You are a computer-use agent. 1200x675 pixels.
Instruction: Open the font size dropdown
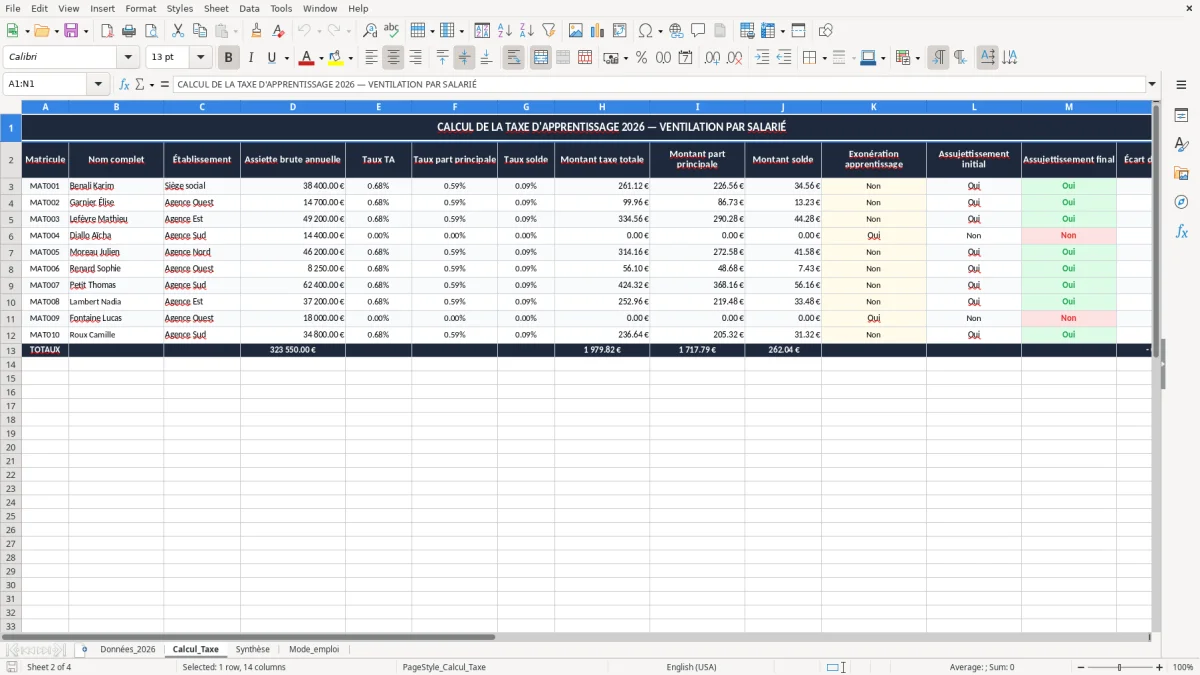200,58
